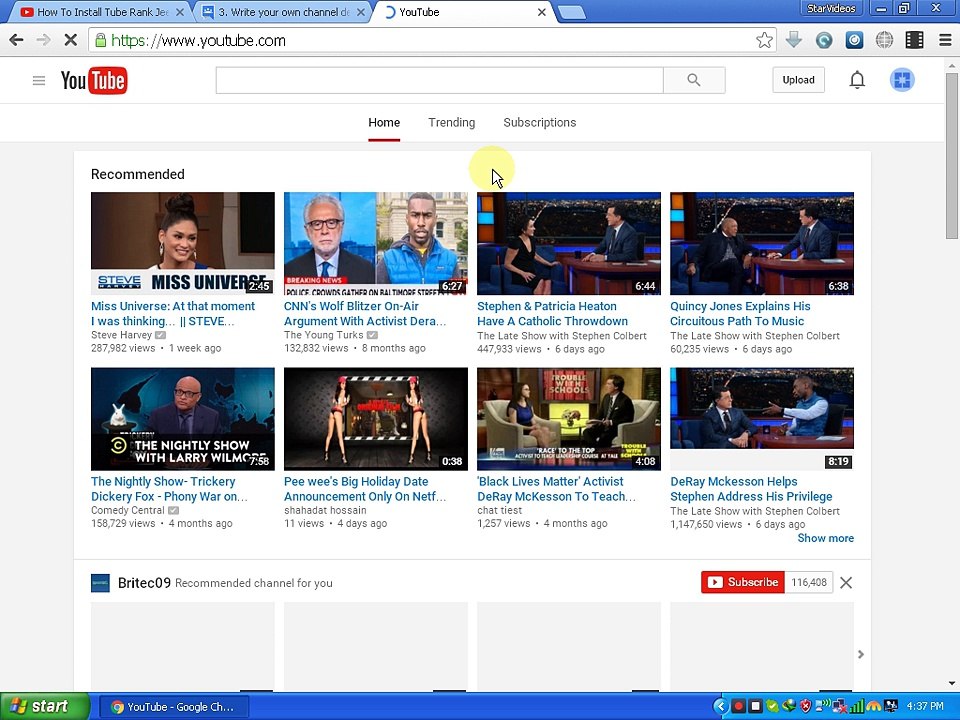Open the account avatar menu
960x720 pixels.
[x=902, y=80]
